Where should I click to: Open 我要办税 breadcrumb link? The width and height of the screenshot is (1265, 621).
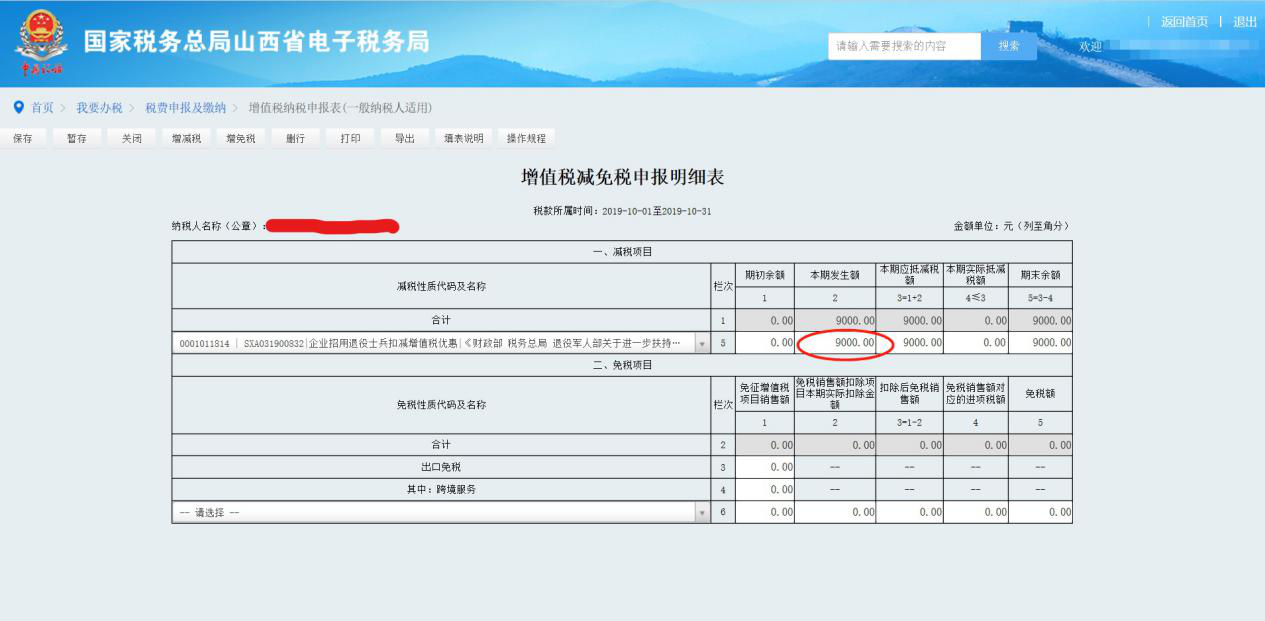coord(99,108)
